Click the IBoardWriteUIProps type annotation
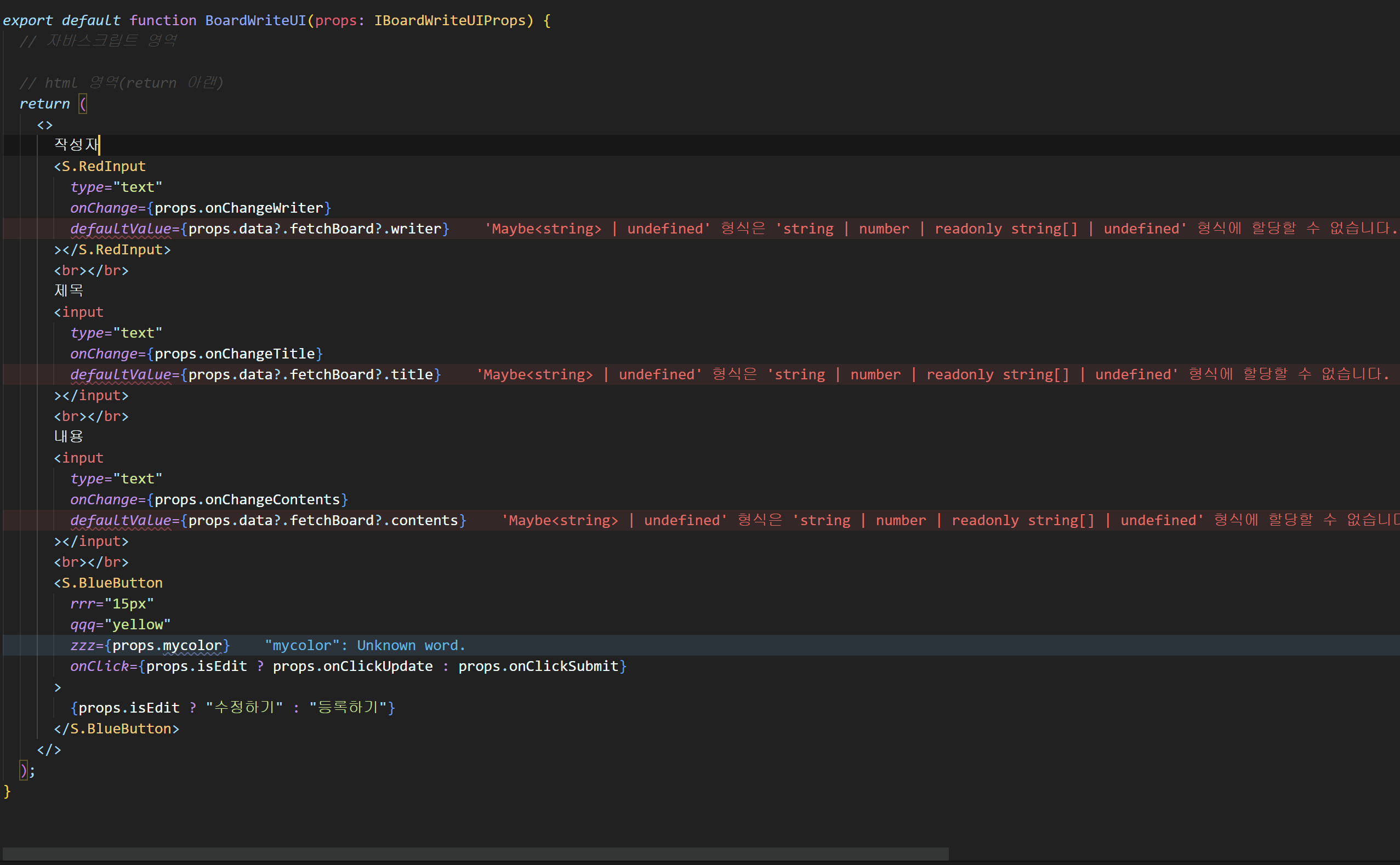 click(449, 21)
